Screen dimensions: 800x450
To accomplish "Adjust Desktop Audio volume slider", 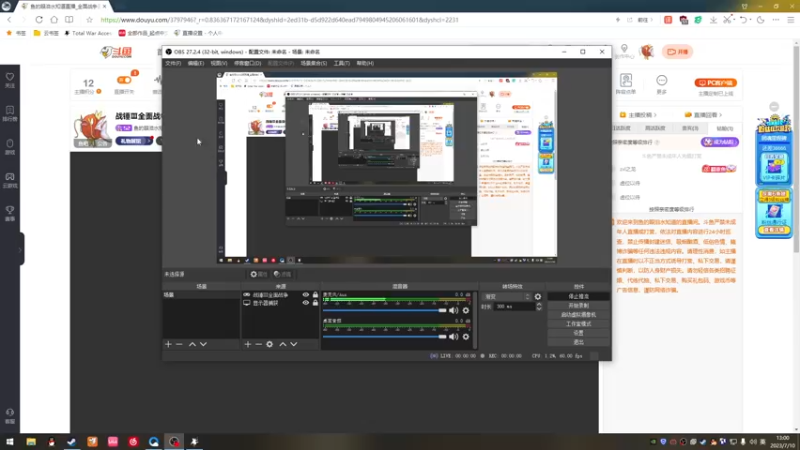I will pyautogui.click(x=385, y=337).
